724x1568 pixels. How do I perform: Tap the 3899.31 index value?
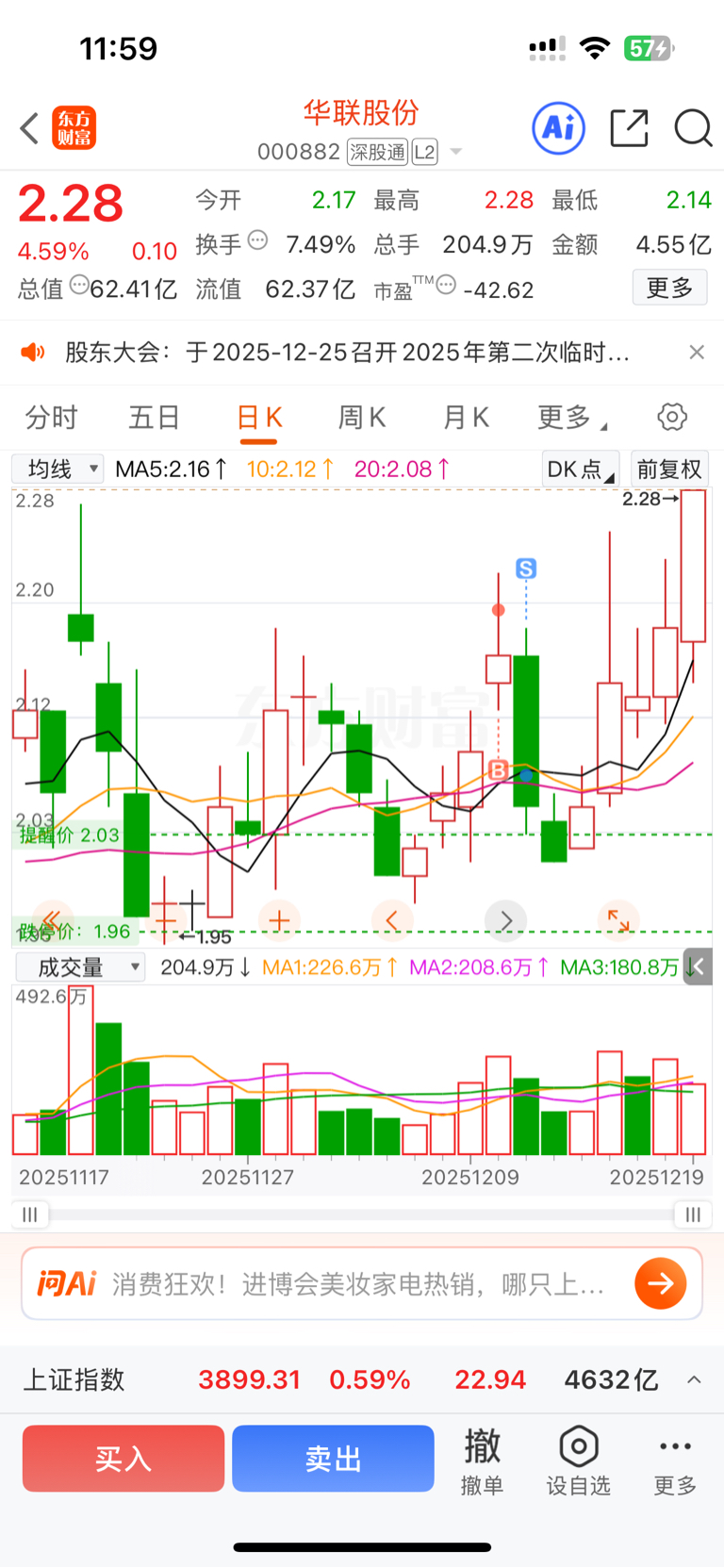(x=249, y=1379)
